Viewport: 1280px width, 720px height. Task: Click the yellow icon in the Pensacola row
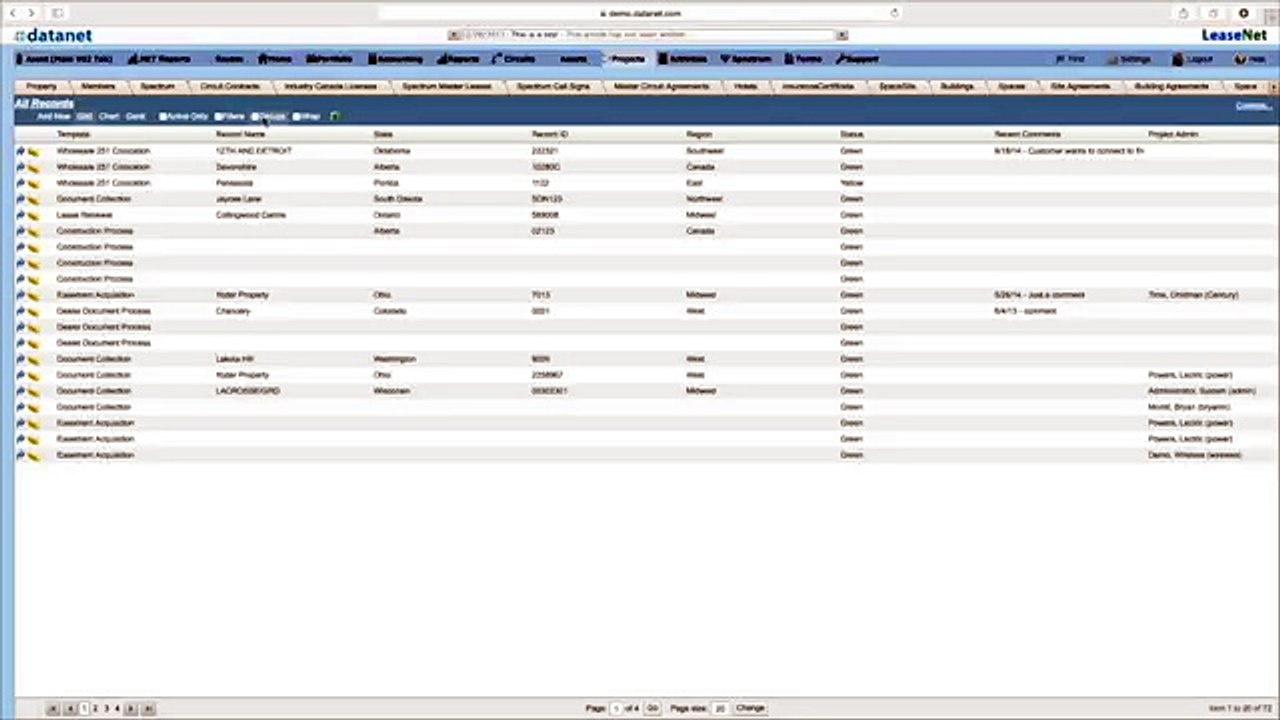coord(33,183)
